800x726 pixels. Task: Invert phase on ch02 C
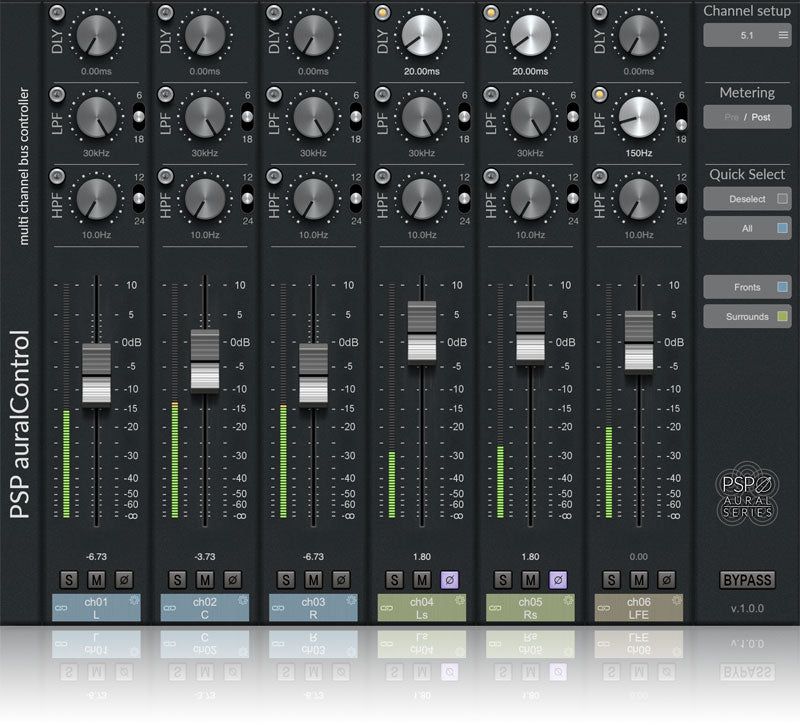coord(233,580)
